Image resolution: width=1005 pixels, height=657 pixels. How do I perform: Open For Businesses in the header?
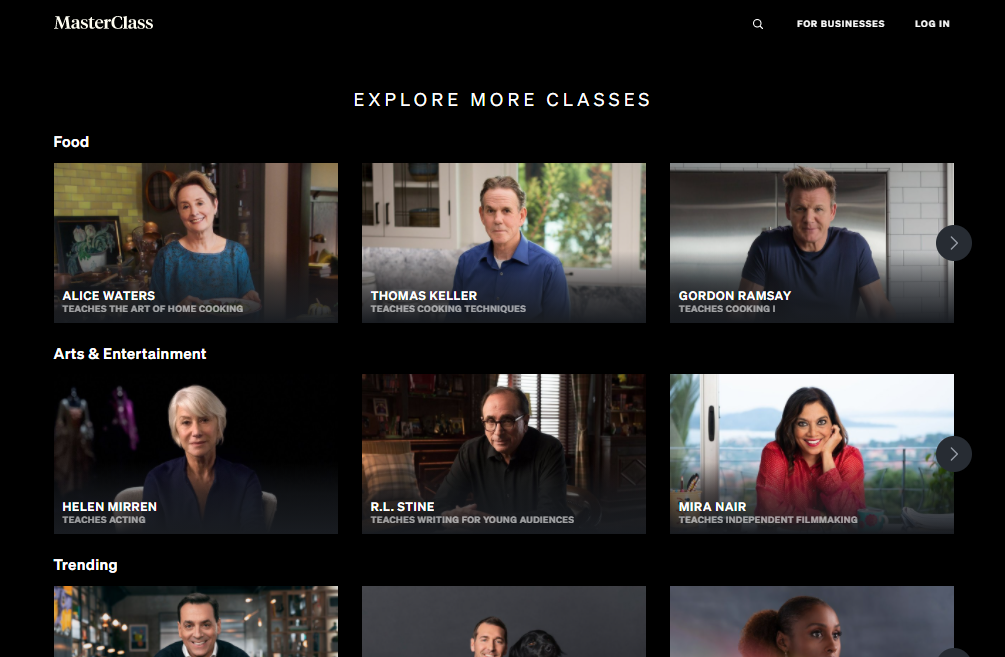point(840,24)
